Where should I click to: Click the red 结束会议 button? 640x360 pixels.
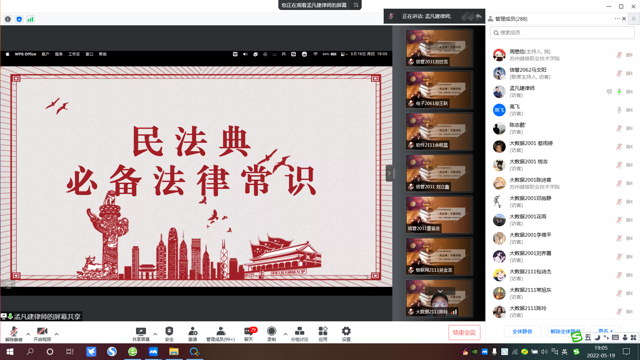[464, 333]
